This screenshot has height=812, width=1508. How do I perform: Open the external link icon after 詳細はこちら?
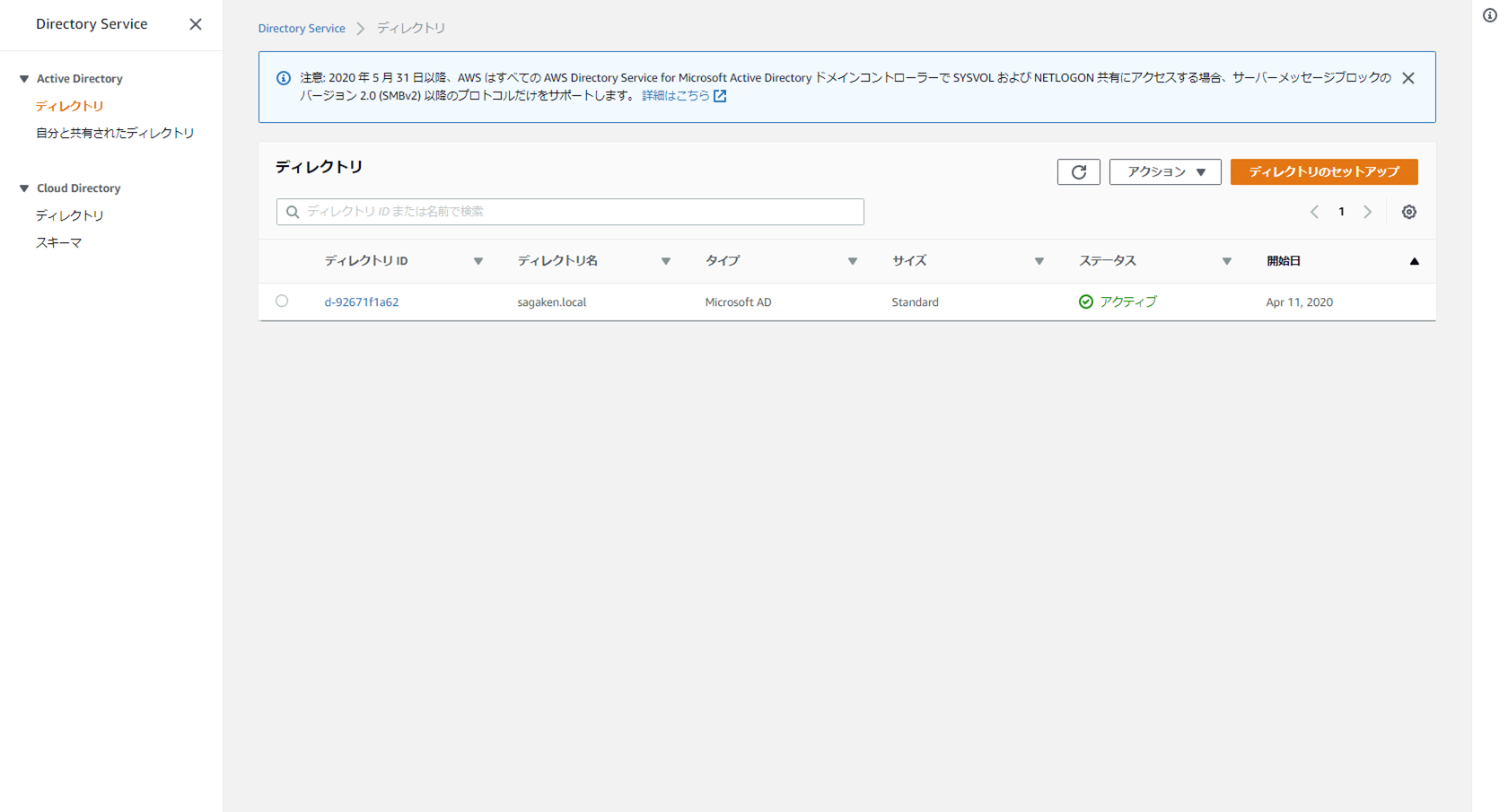[x=720, y=96]
